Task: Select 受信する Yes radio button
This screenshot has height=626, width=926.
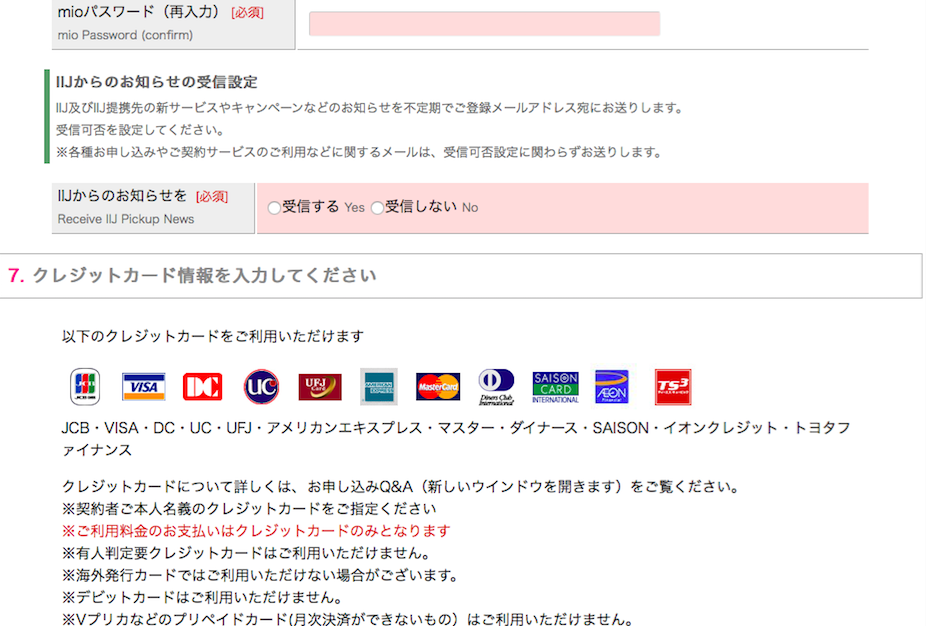Action: click(274, 208)
